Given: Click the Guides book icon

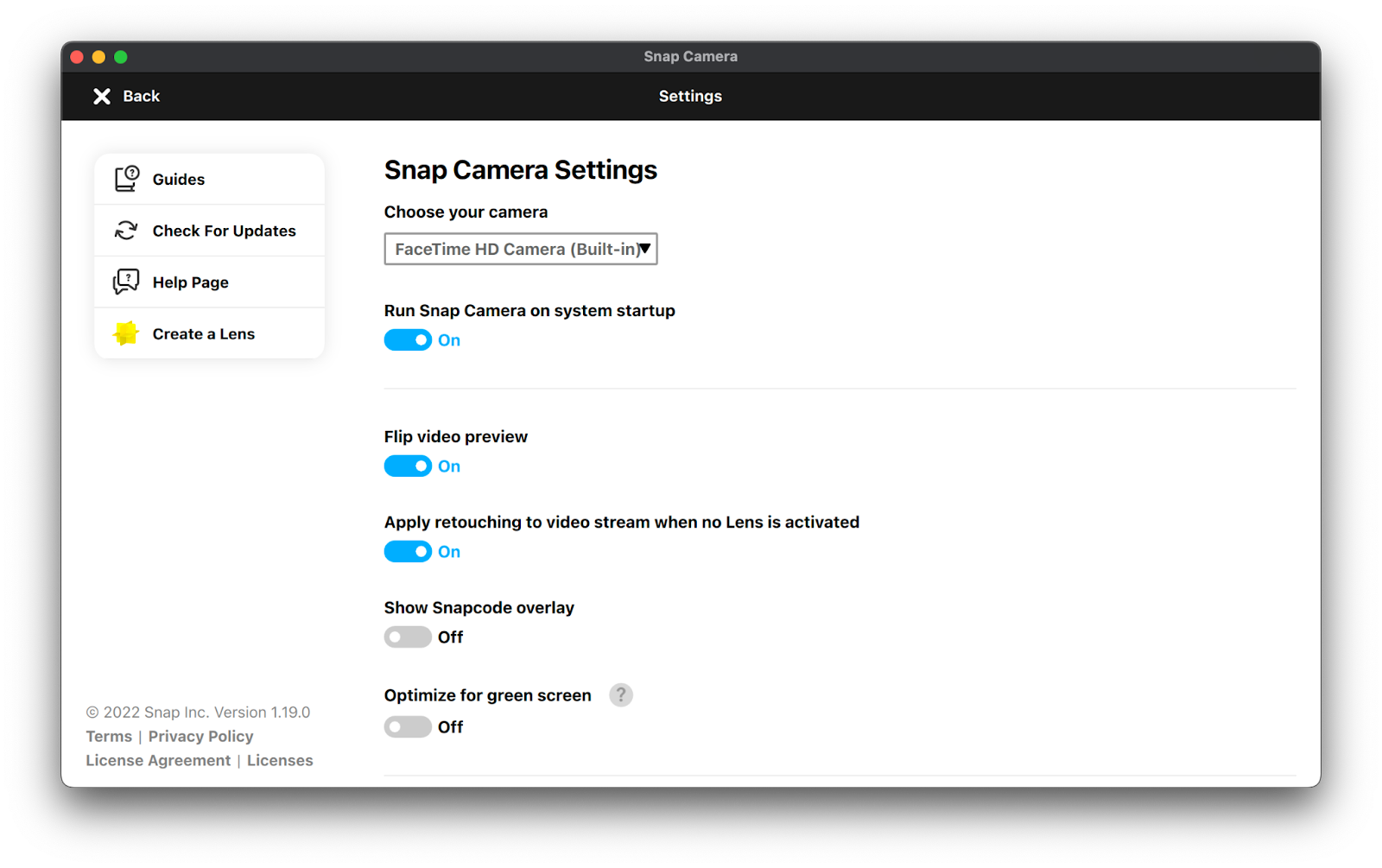Looking at the screenshot, I should 127,179.
